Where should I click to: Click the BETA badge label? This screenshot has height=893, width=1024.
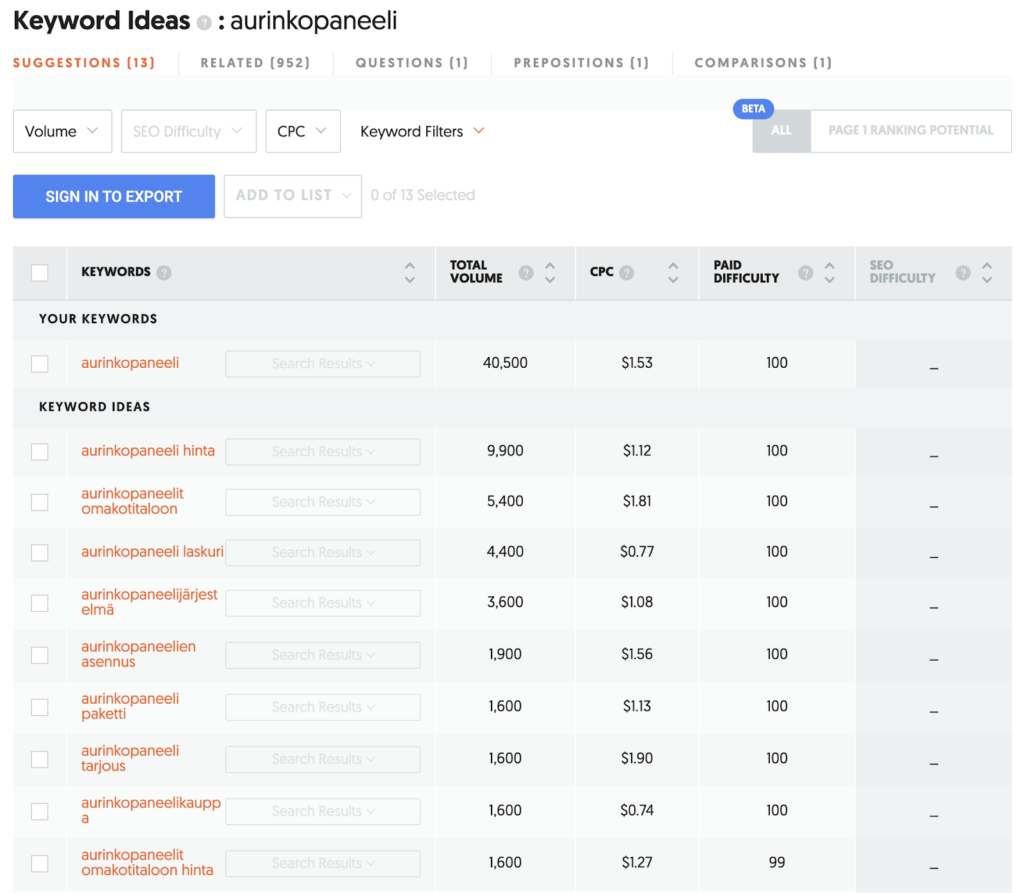point(753,108)
